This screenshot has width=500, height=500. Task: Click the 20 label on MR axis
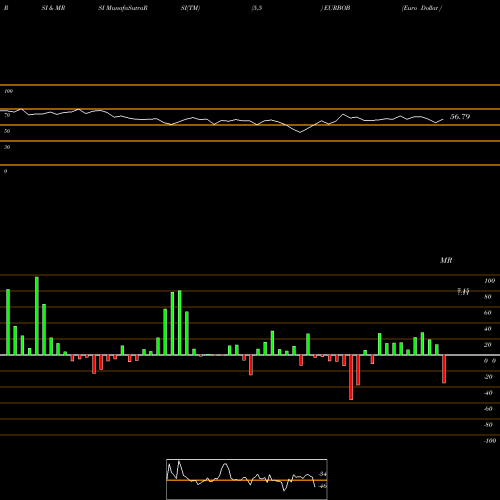488,345
